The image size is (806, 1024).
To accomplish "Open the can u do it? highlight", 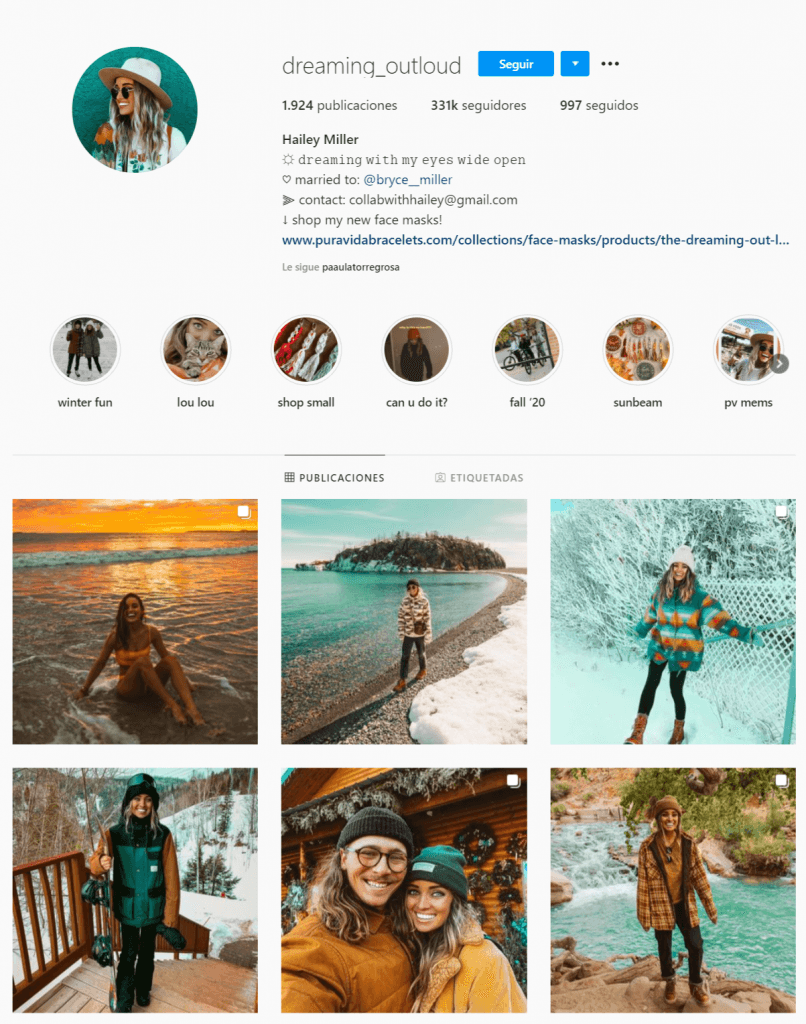I will click(x=417, y=350).
